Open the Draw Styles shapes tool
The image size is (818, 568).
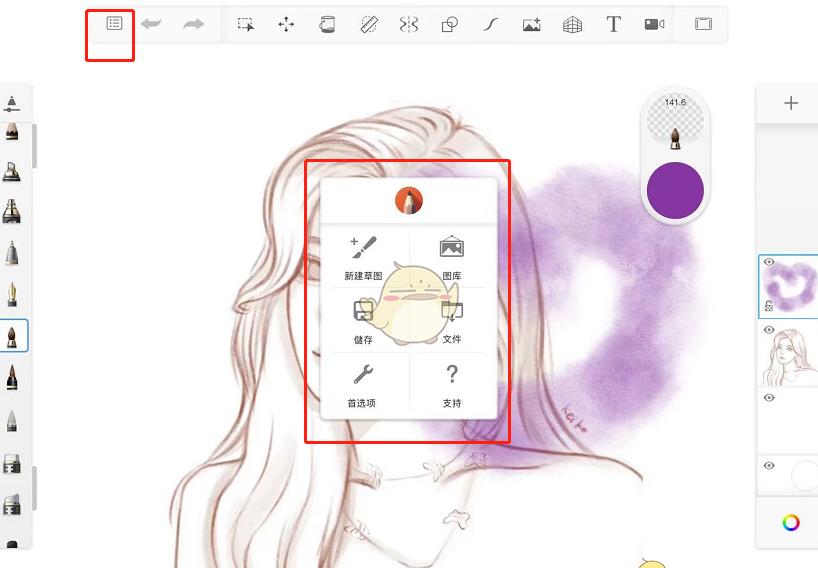[x=449, y=24]
